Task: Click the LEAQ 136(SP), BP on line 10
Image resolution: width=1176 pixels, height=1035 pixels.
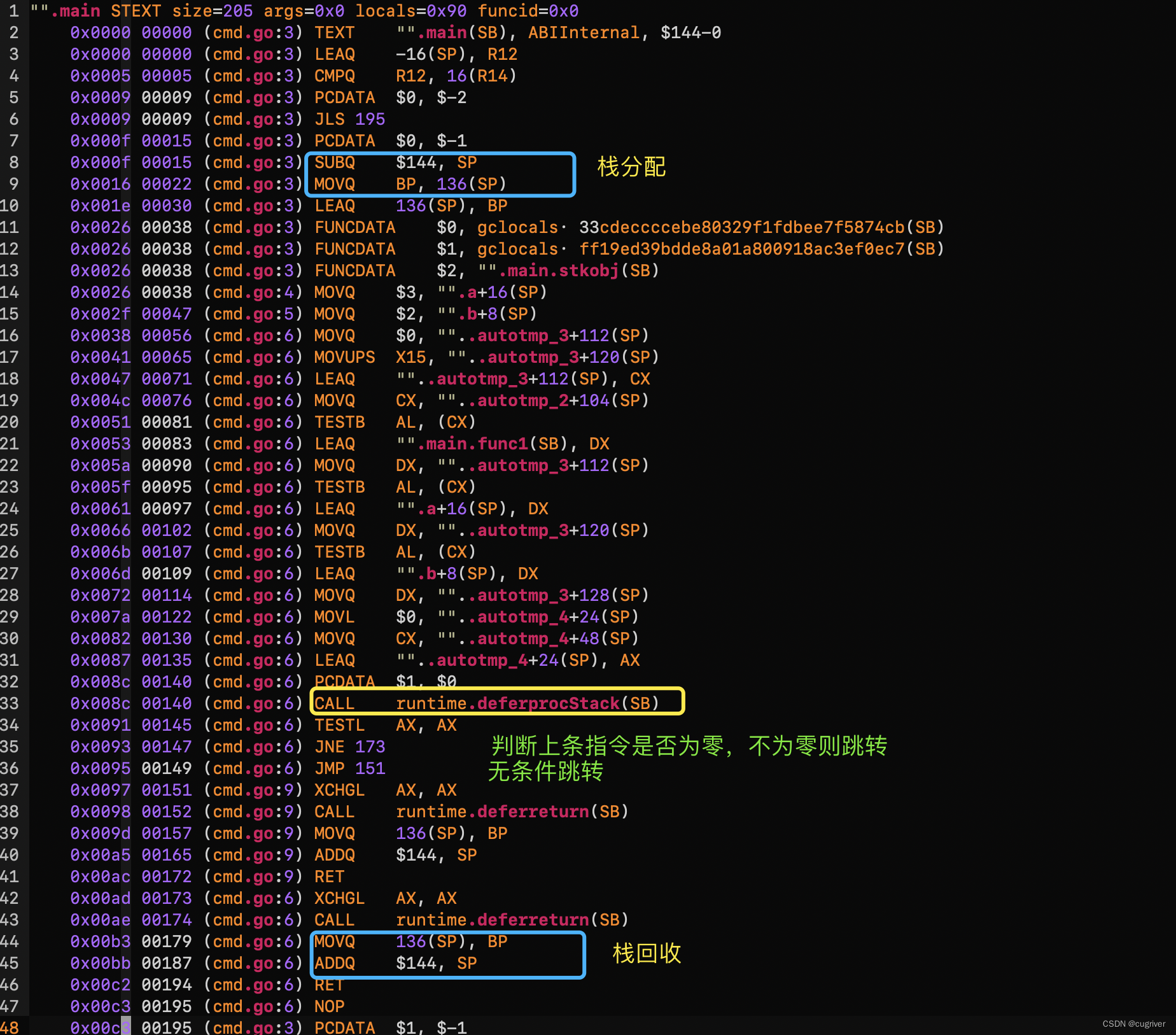Action: (x=410, y=206)
